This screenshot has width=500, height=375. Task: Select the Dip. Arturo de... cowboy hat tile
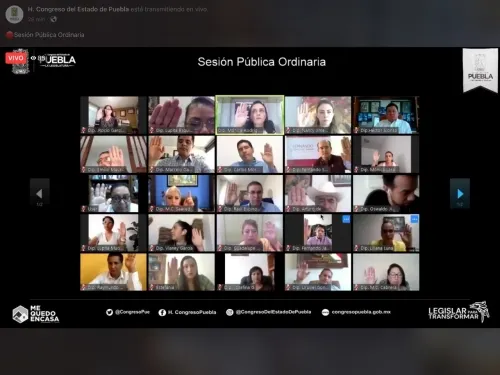[x=318, y=194]
